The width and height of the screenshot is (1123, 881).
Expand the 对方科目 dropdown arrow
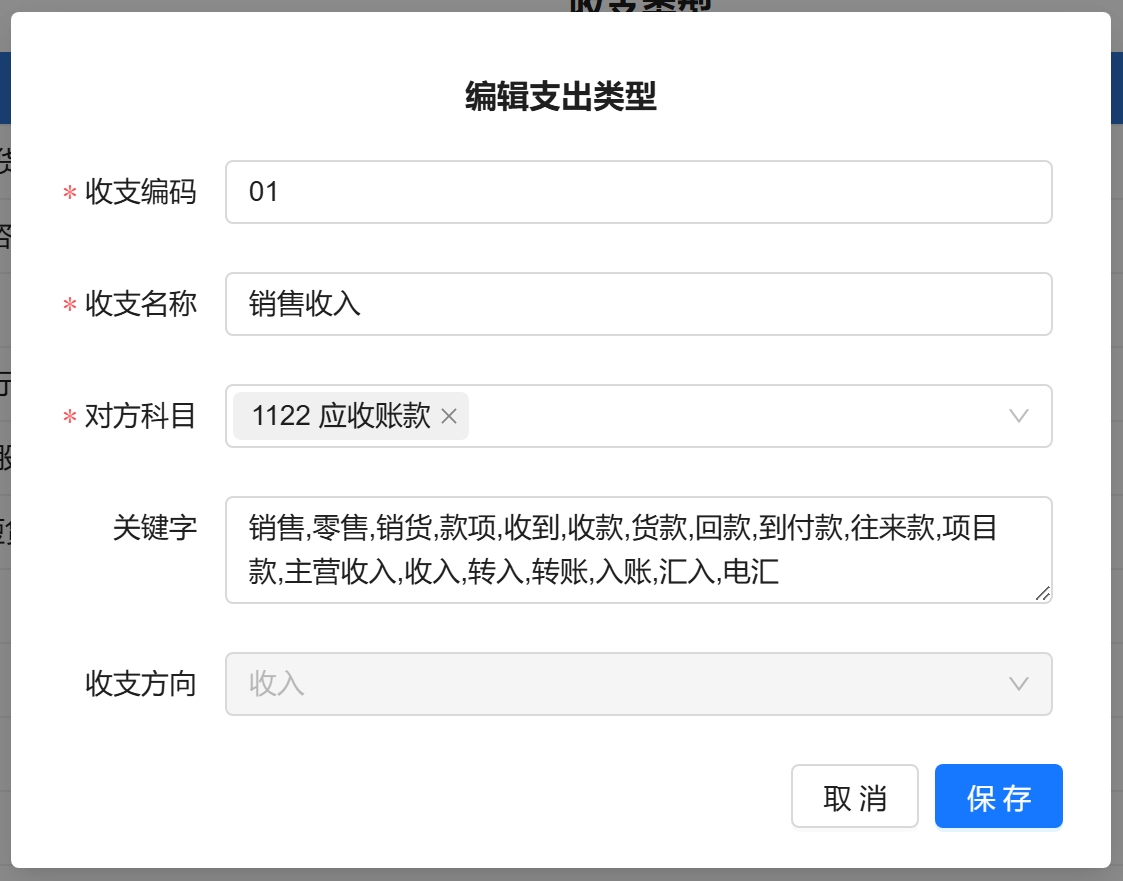pyautogui.click(x=1018, y=416)
